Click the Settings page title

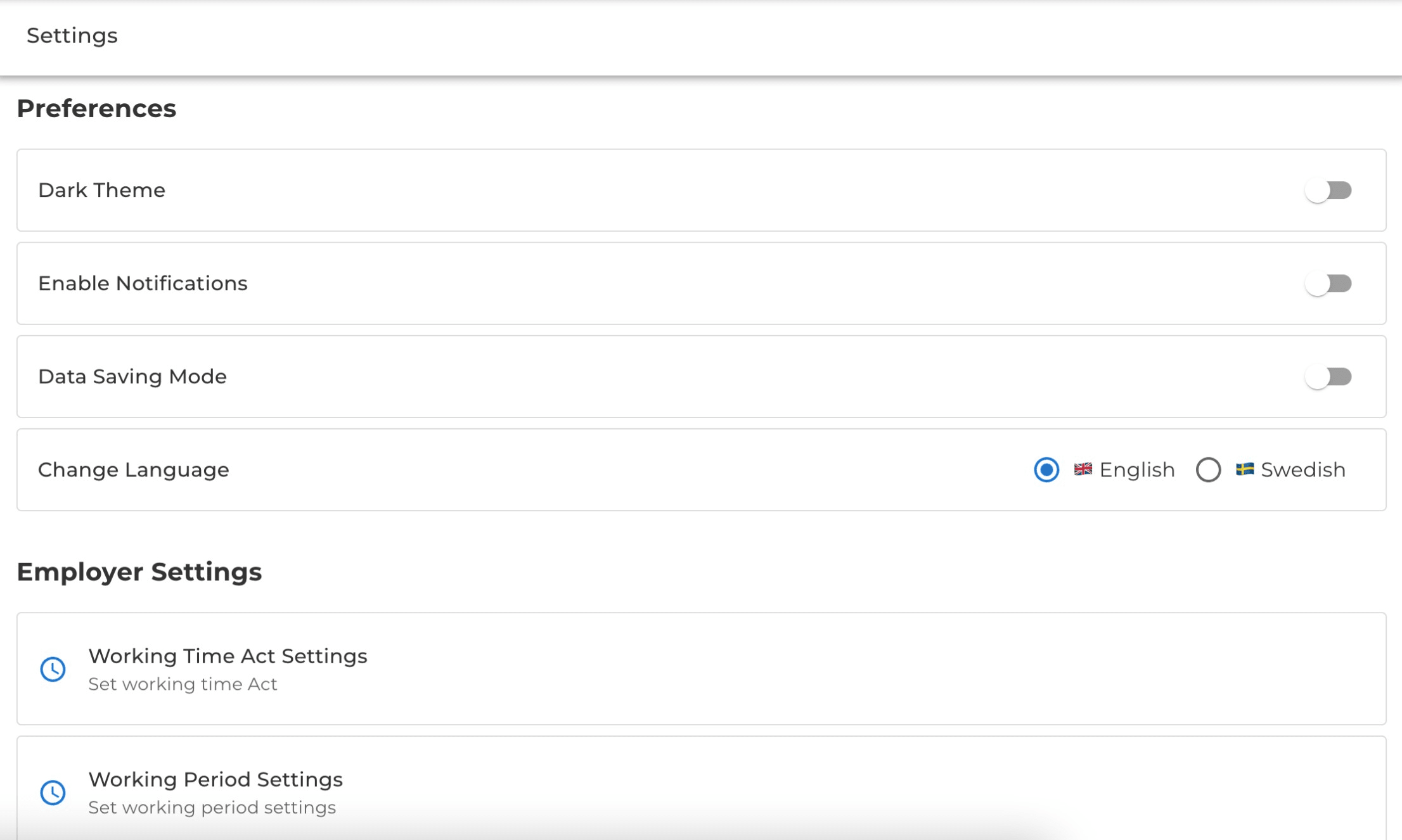click(x=72, y=35)
